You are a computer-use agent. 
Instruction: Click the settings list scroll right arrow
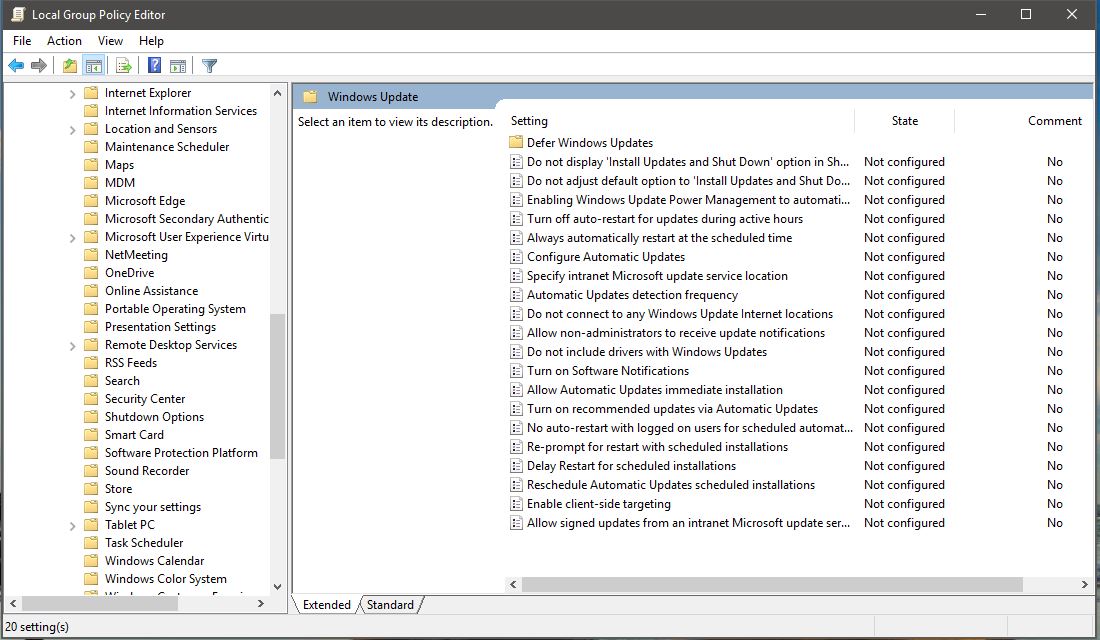tap(1085, 584)
